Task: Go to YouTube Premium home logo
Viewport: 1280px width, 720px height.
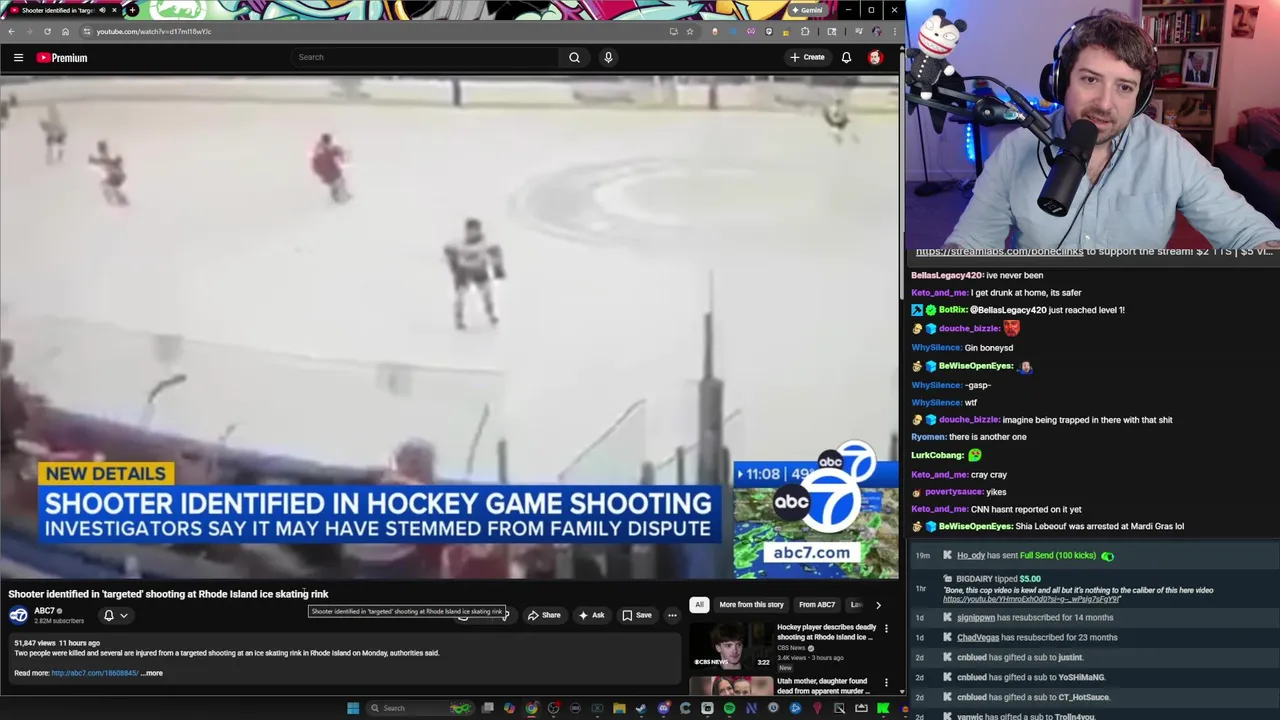Action: coord(62,57)
